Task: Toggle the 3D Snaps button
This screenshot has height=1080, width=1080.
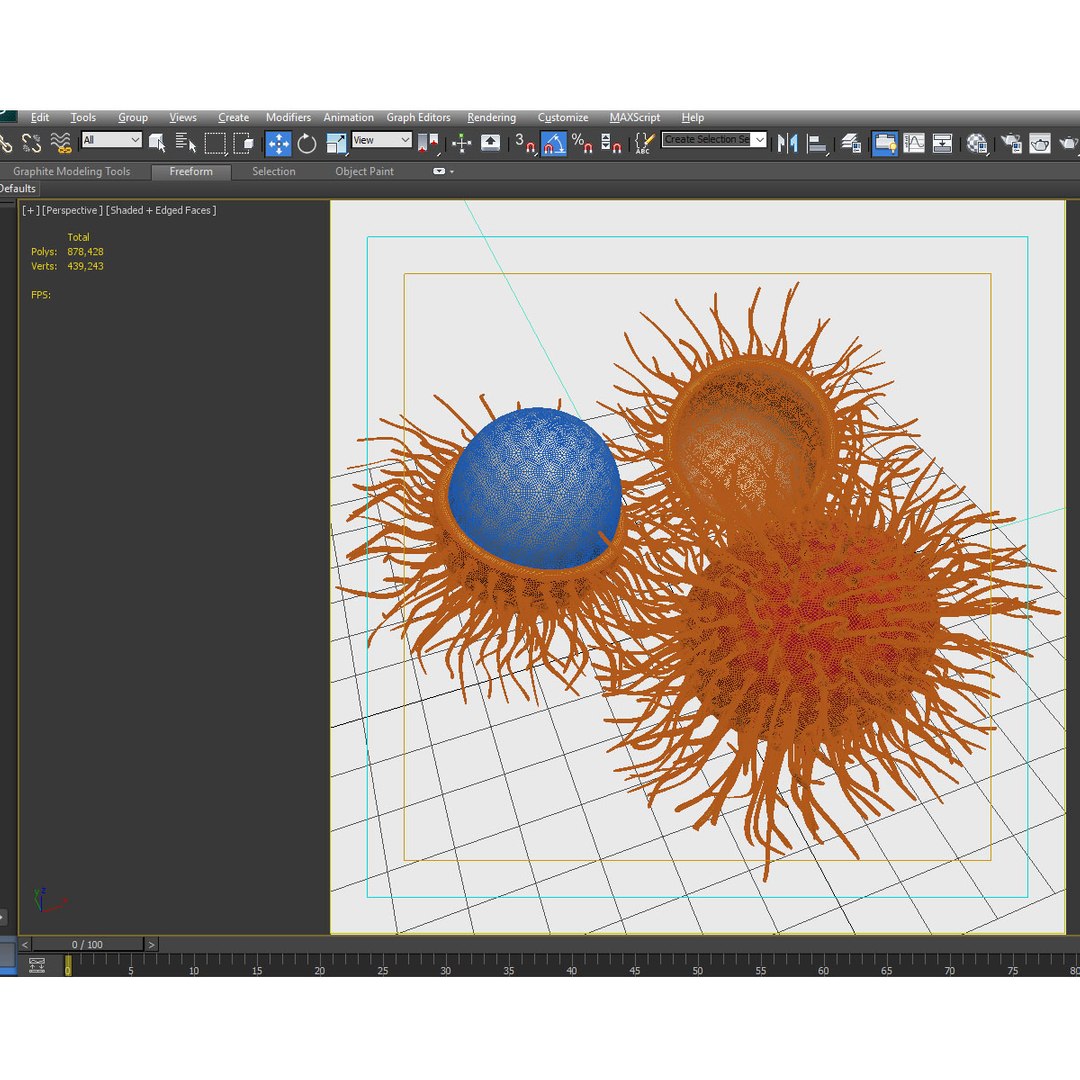Action: pyautogui.click(x=525, y=143)
